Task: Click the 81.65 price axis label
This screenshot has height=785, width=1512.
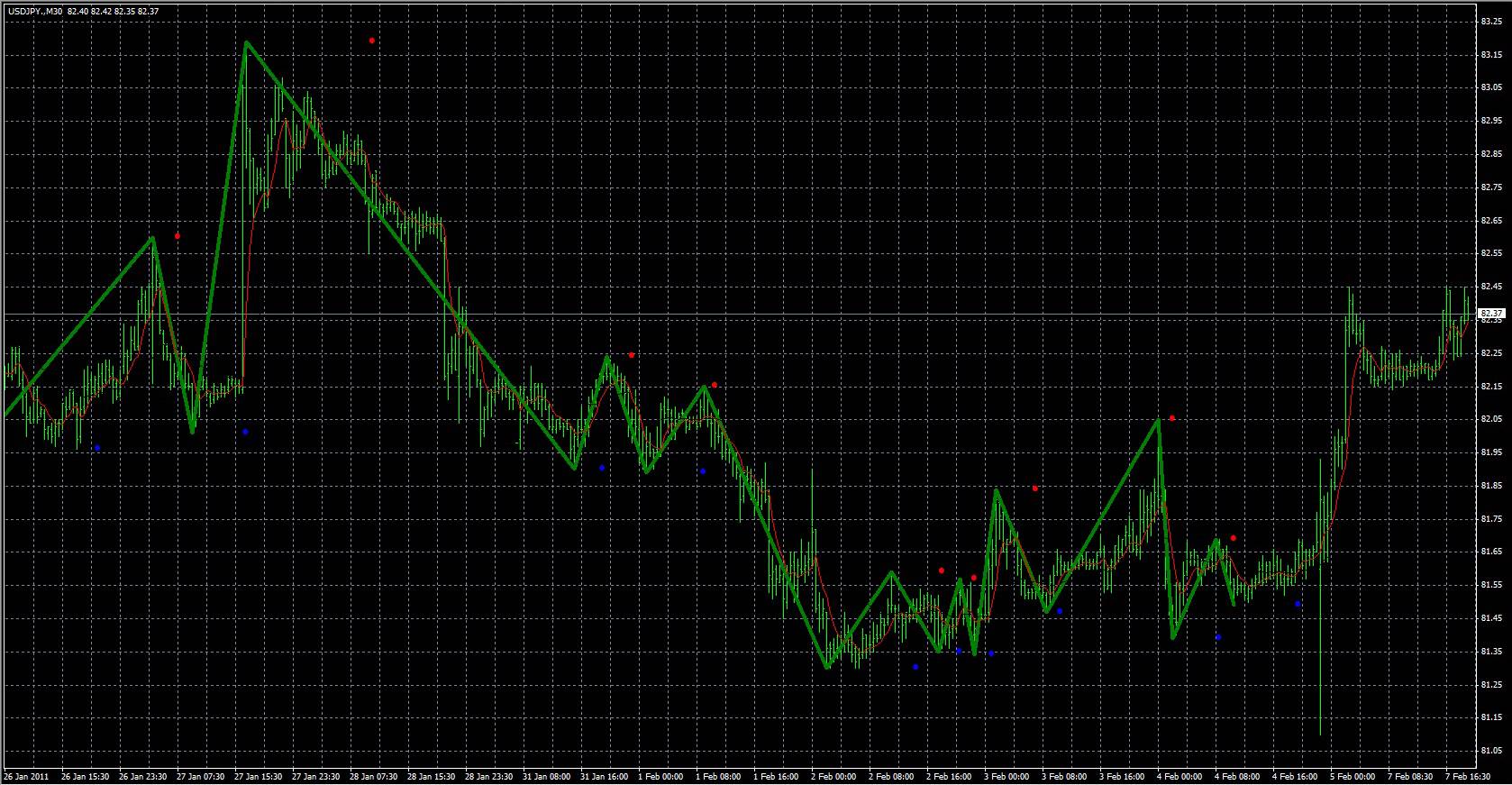Action: pyautogui.click(x=1490, y=552)
